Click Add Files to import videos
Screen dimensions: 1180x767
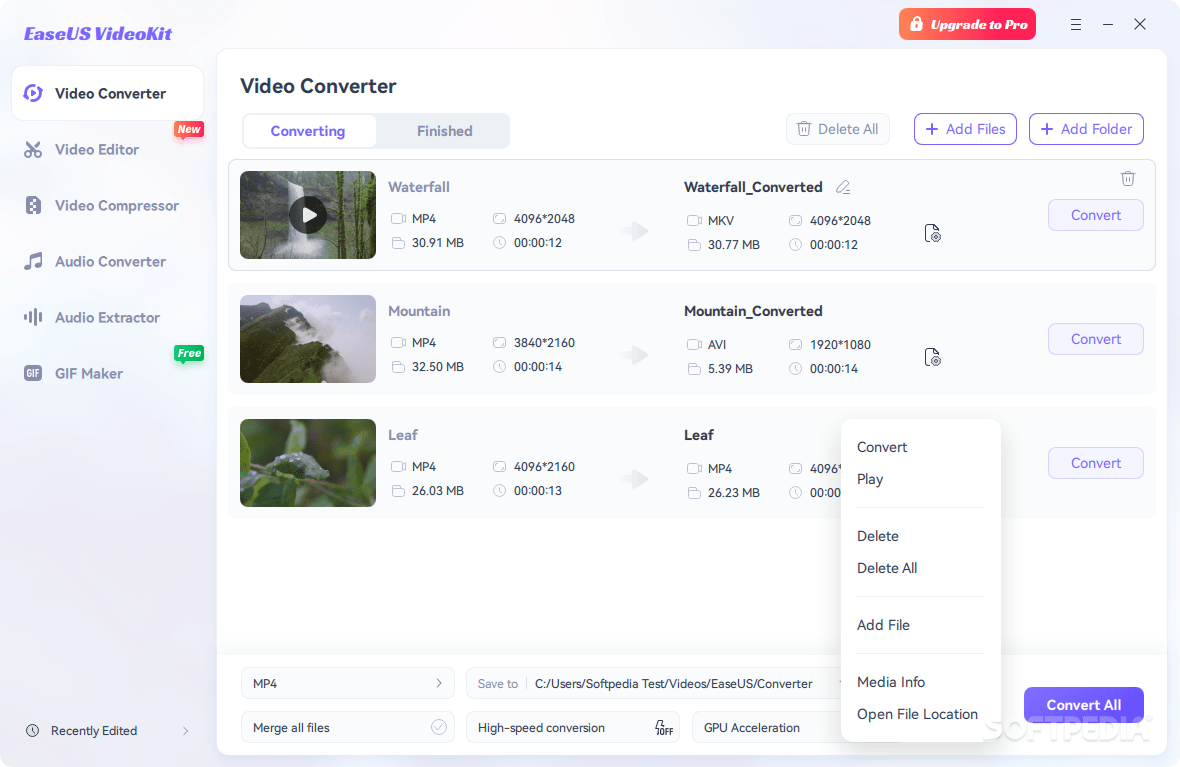pos(964,128)
